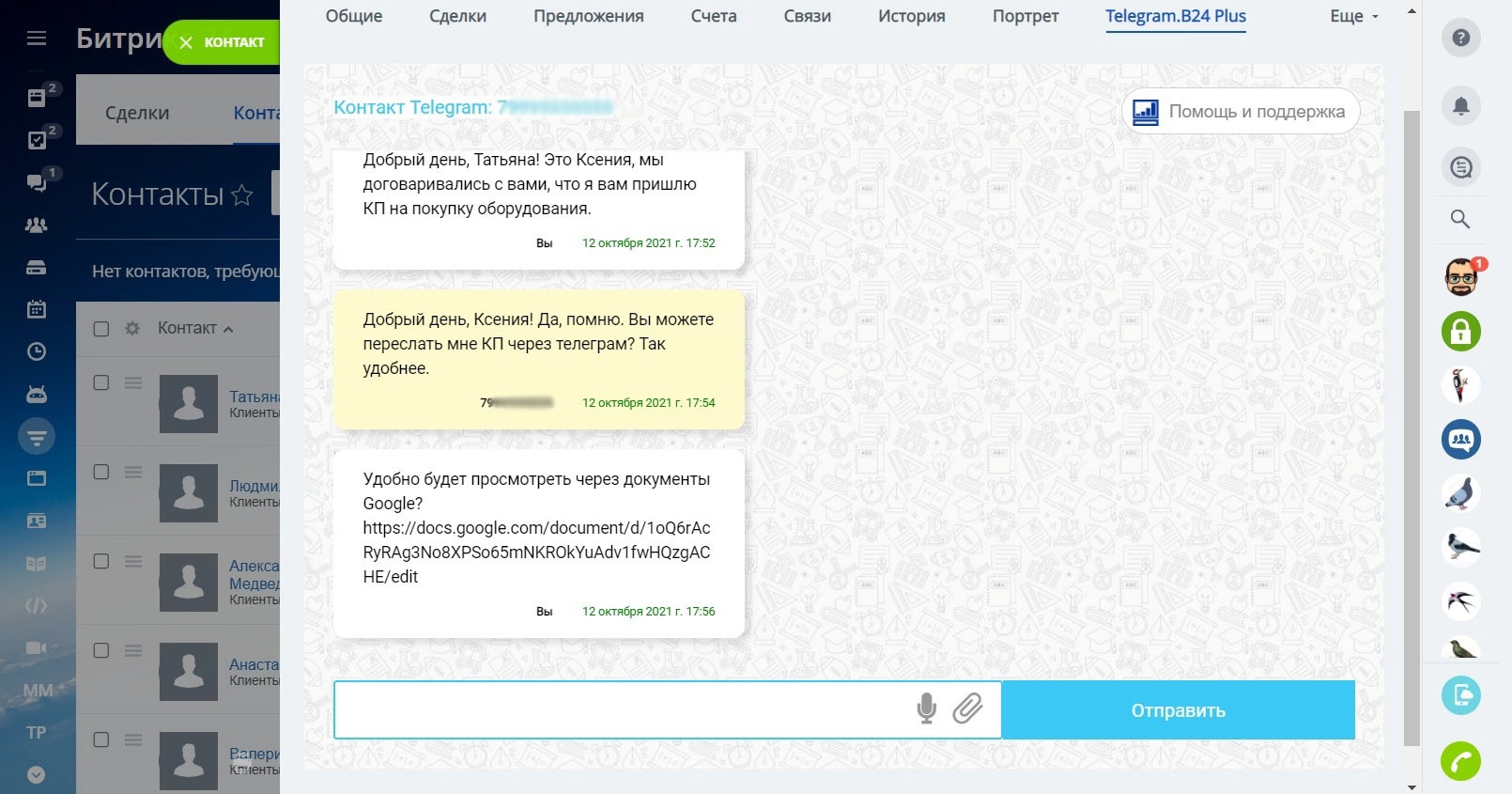1512x794 pixels.
Task: Sort by the Контакт column header
Action: (194, 328)
